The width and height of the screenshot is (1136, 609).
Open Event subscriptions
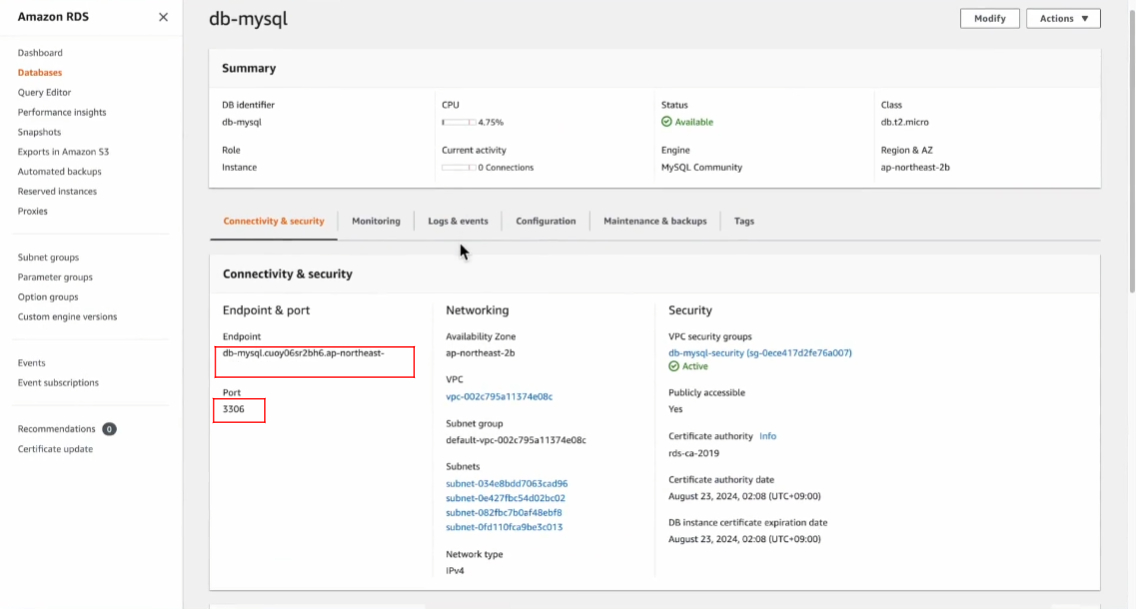58,382
